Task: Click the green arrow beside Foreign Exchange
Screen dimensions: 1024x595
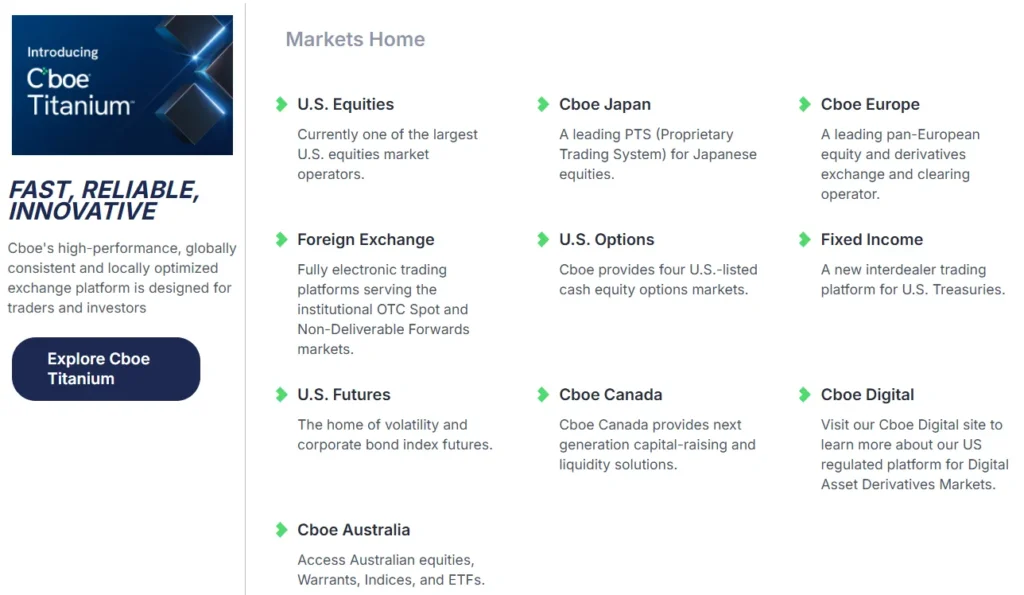Action: 280,239
